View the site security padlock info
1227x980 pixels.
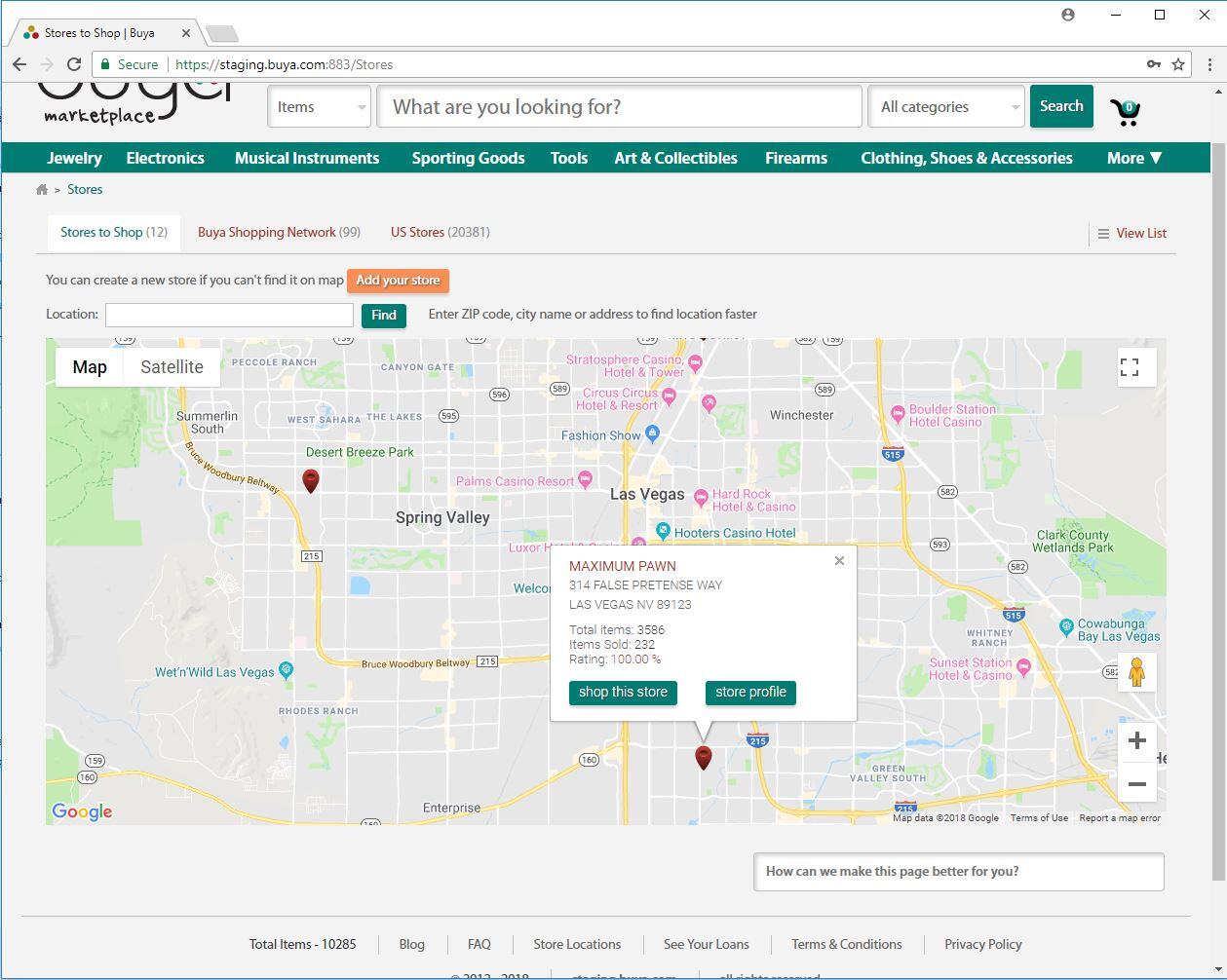click(x=105, y=64)
